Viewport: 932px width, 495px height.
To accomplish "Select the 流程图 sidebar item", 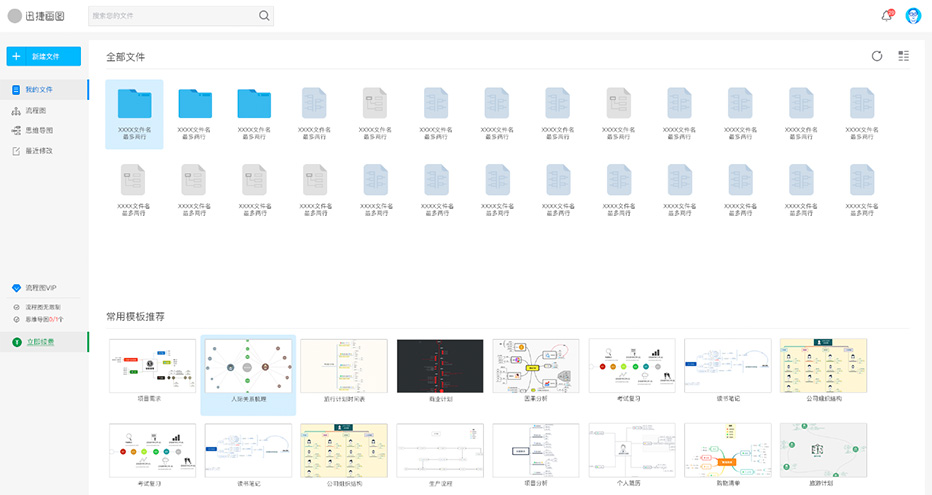I will click(36, 110).
